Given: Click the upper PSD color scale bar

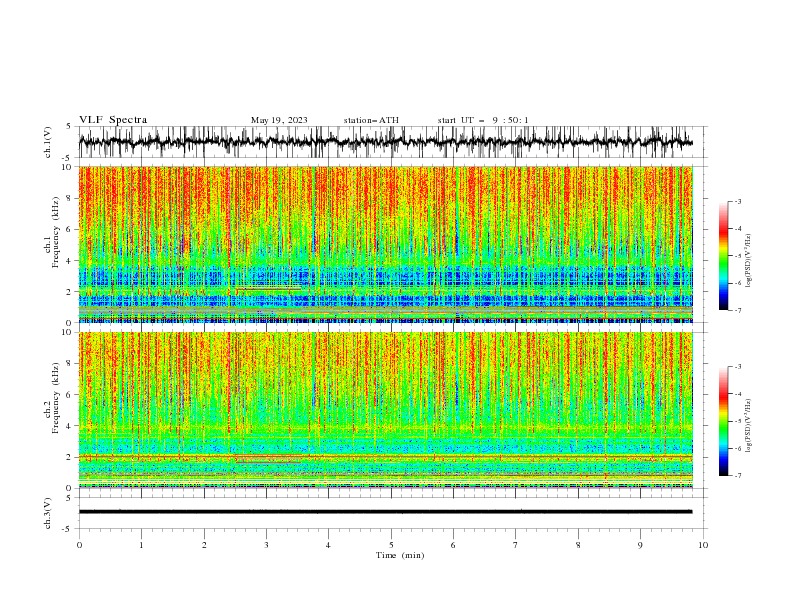Looking at the screenshot, I should tap(723, 256).
